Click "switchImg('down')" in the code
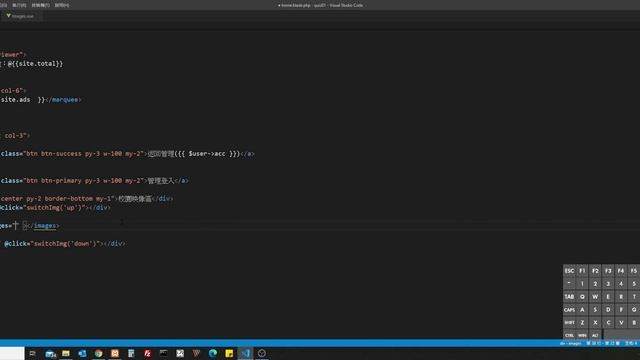This screenshot has height=360, width=640. pos(66,244)
